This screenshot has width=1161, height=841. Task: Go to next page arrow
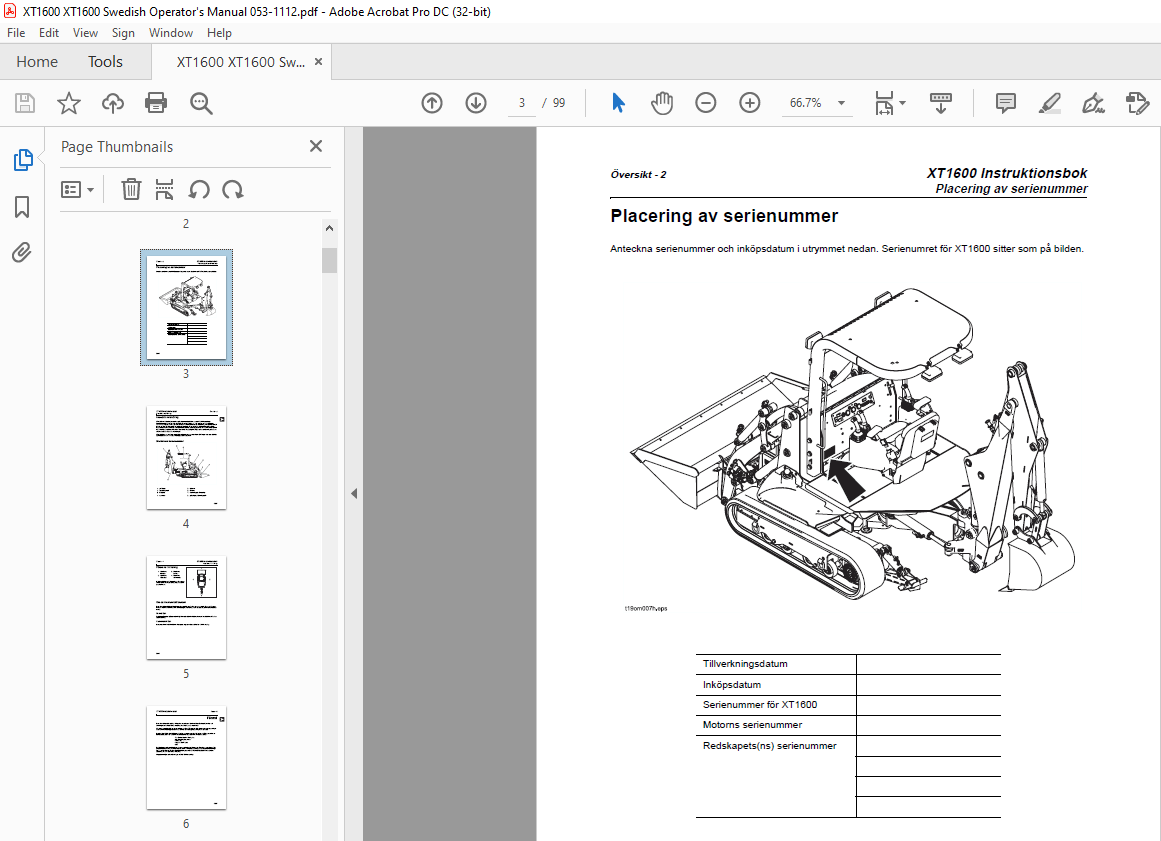[x=476, y=103]
